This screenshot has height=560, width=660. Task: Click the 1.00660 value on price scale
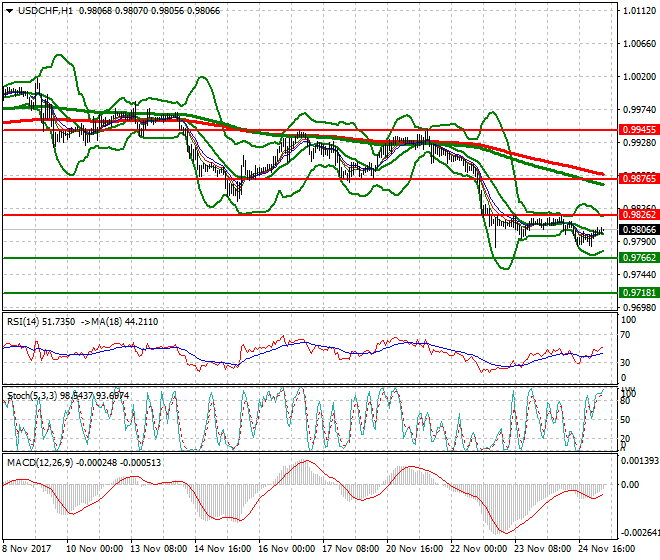pos(636,43)
